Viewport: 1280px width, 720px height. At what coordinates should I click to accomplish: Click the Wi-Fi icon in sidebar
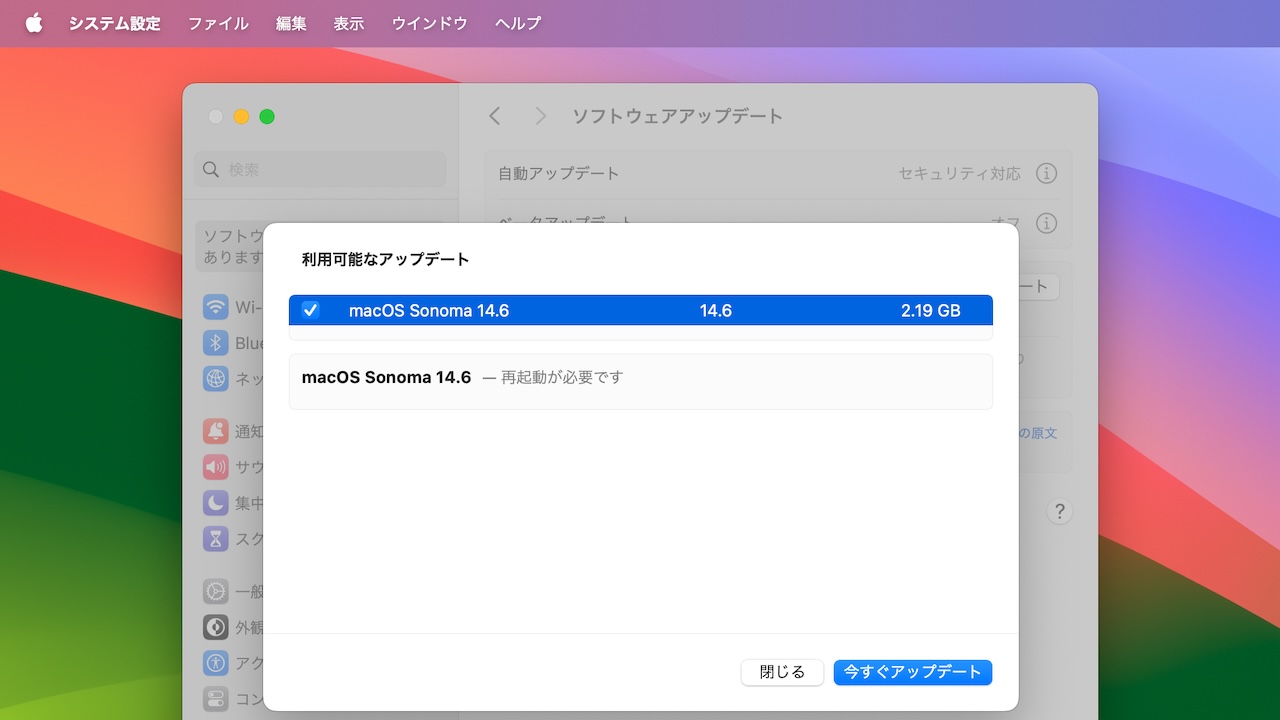tap(215, 307)
